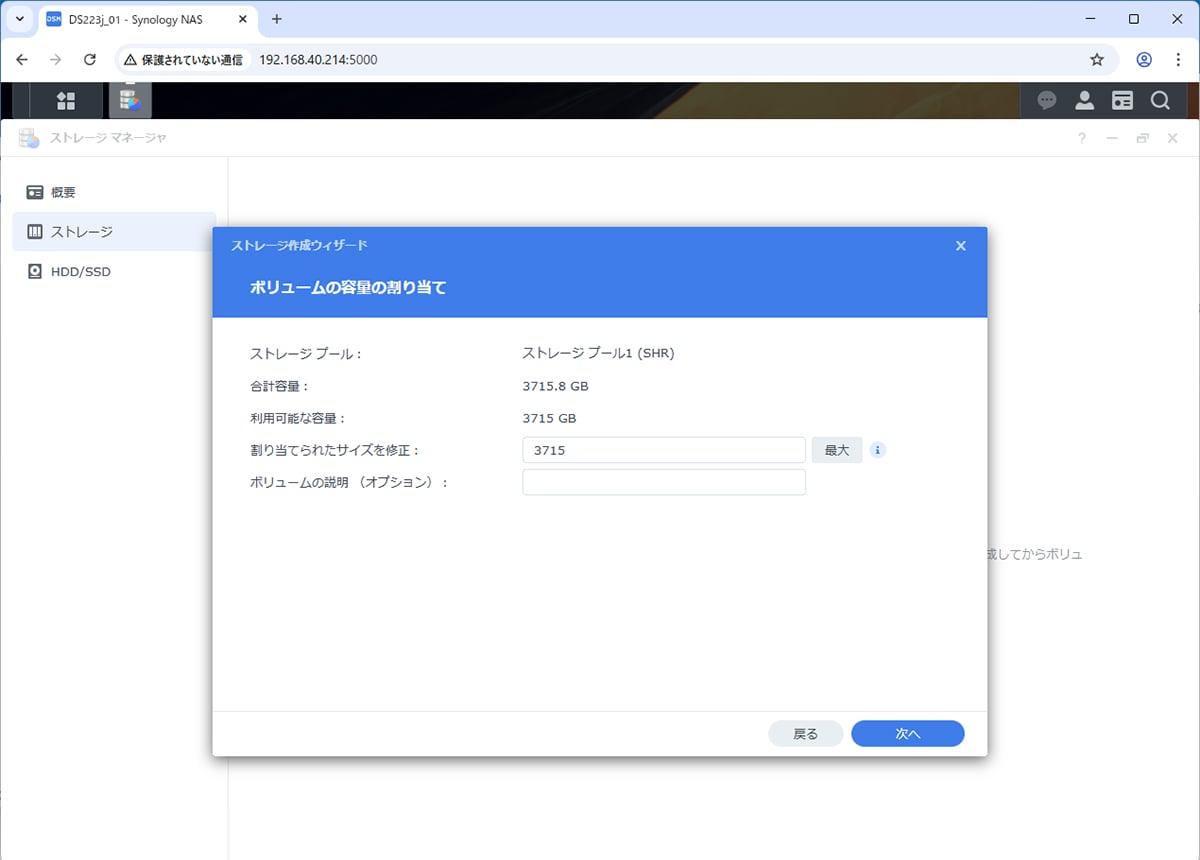Image resolution: width=1200 pixels, height=860 pixels.
Task: Open the DSM main menu grid icon
Action: [66, 100]
